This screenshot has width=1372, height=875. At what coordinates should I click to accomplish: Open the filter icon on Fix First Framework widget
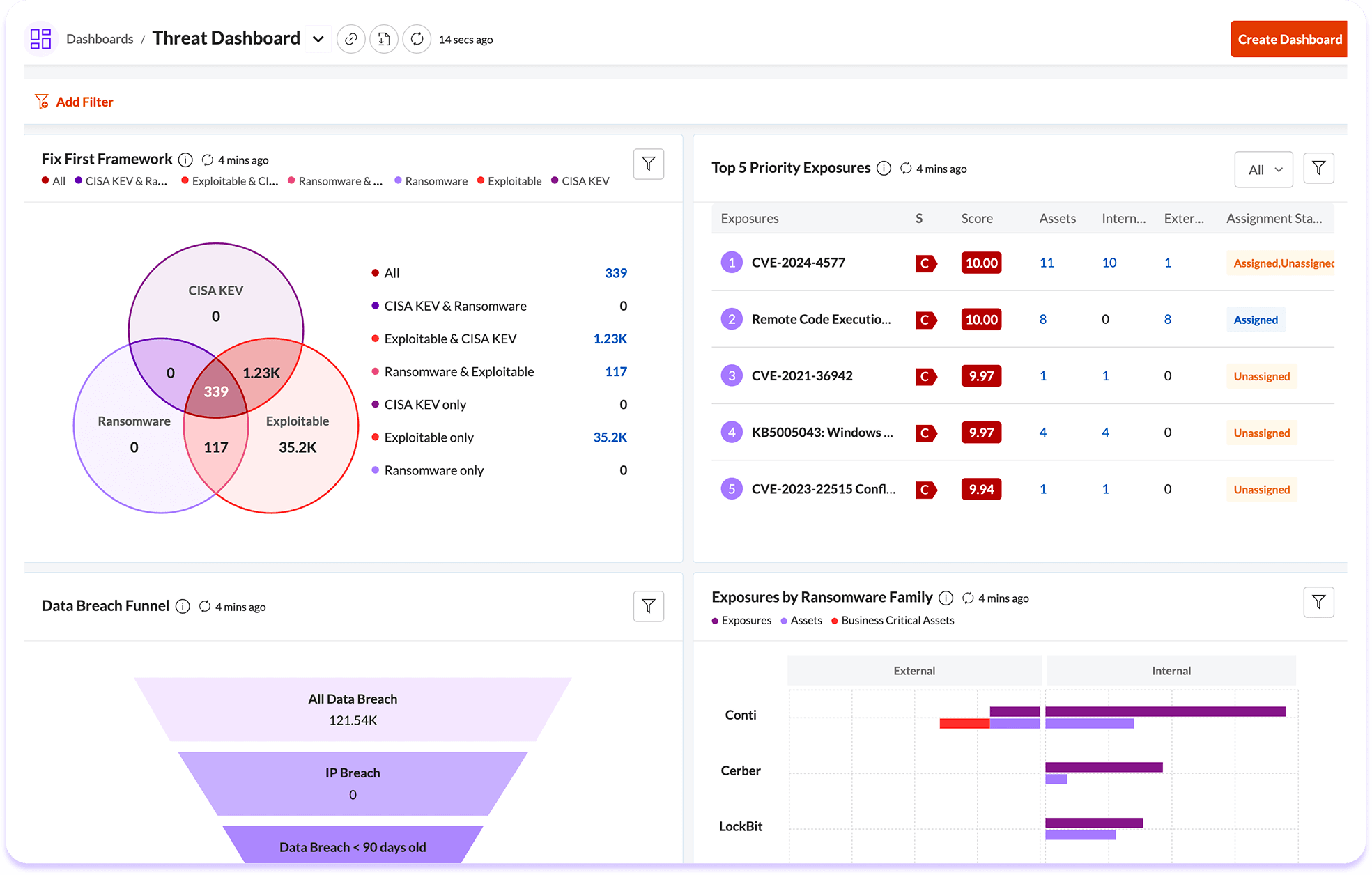(x=648, y=164)
